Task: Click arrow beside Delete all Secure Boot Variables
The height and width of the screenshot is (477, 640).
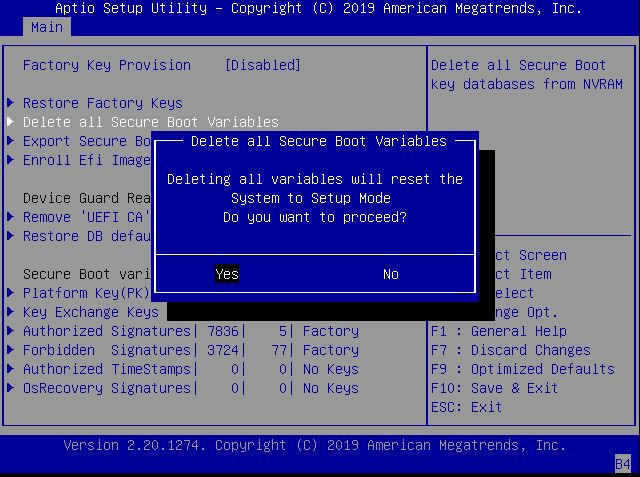Action: [x=11, y=122]
